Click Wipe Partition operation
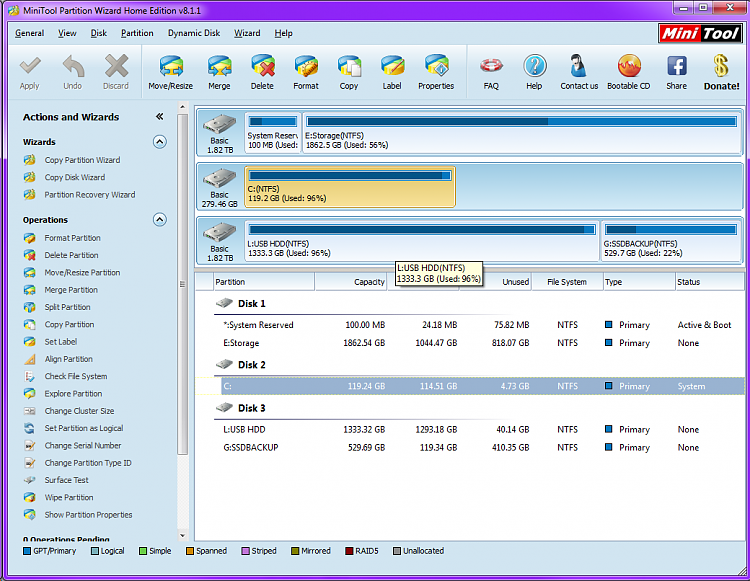Image resolution: width=750 pixels, height=581 pixels. tap(69, 497)
